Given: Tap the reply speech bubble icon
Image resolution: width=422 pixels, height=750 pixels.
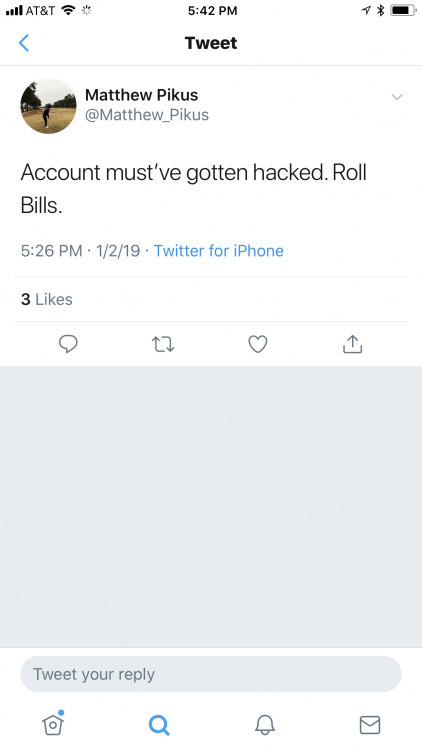Looking at the screenshot, I should (x=68, y=344).
